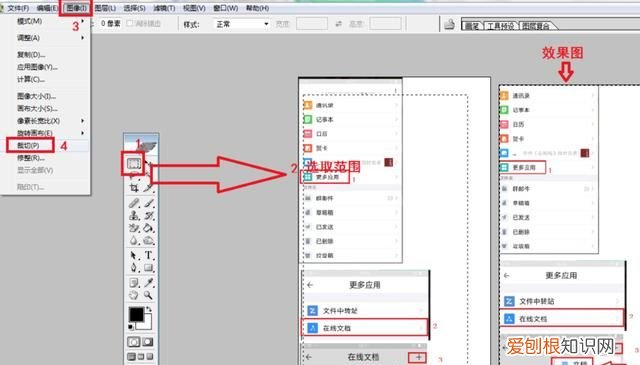Select the Rectangle shape tool
The width and height of the screenshot is (640, 365).
(x=149, y=268)
